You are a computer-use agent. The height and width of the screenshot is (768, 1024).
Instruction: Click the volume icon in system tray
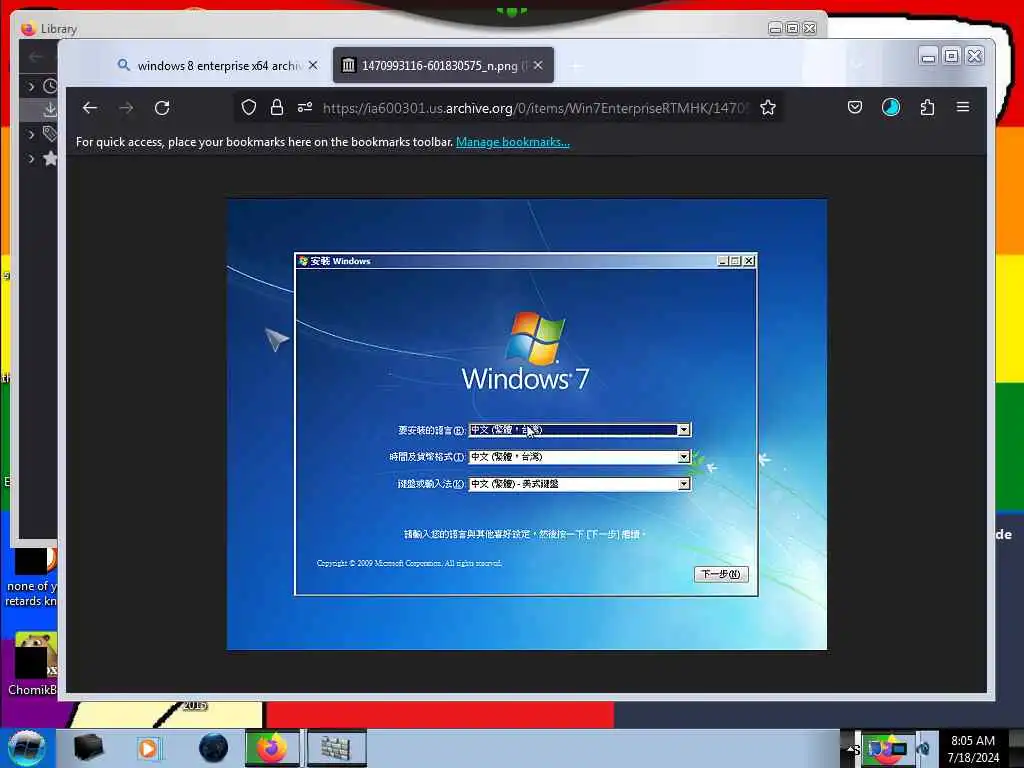[x=923, y=749]
